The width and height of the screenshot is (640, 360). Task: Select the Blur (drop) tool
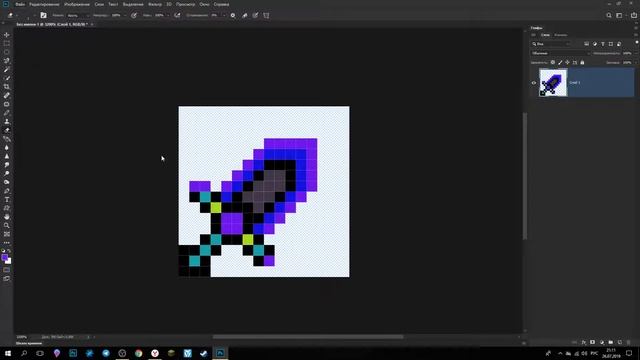[7, 147]
